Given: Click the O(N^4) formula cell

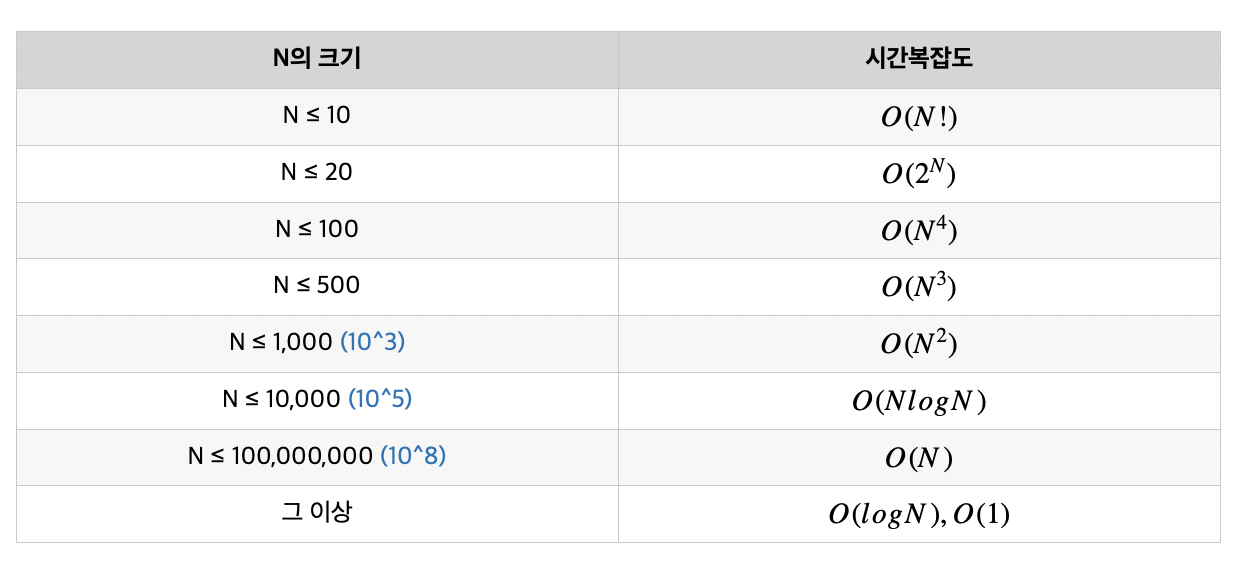Looking at the screenshot, I should point(919,230).
